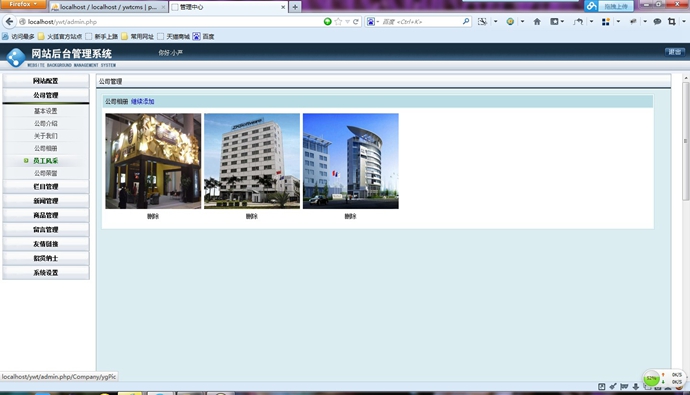
Task: Click the 继续添加 link
Action: point(143,102)
